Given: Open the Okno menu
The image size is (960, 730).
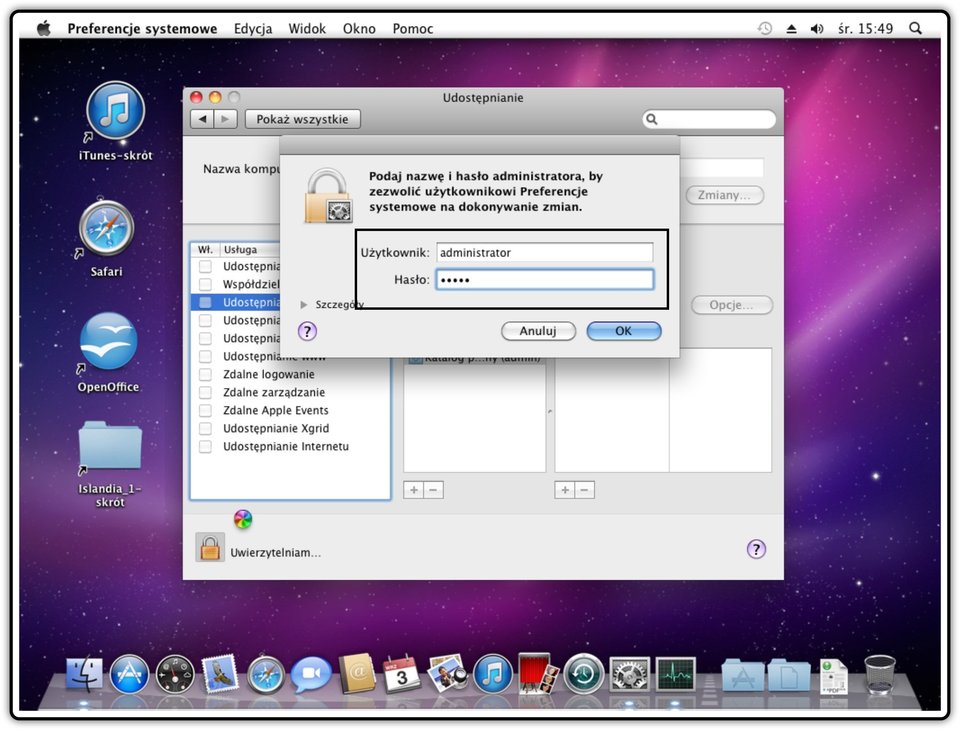Looking at the screenshot, I should coord(359,29).
